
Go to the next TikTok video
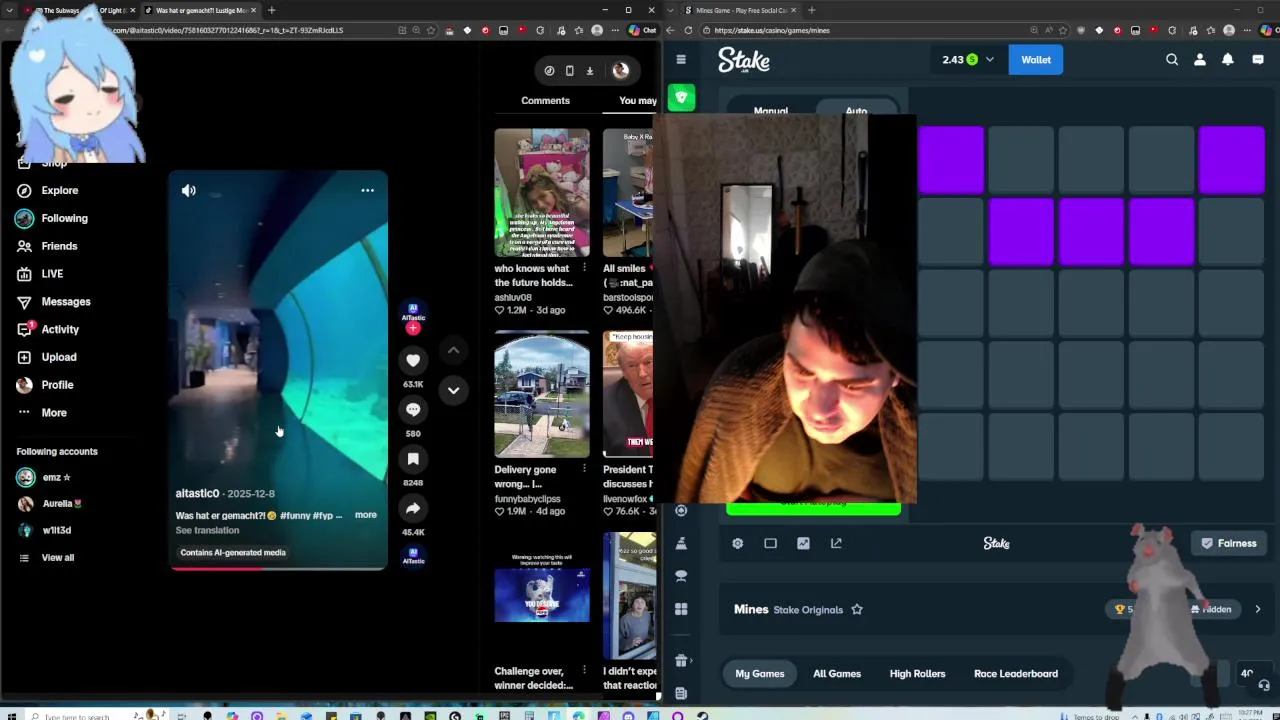[453, 390]
